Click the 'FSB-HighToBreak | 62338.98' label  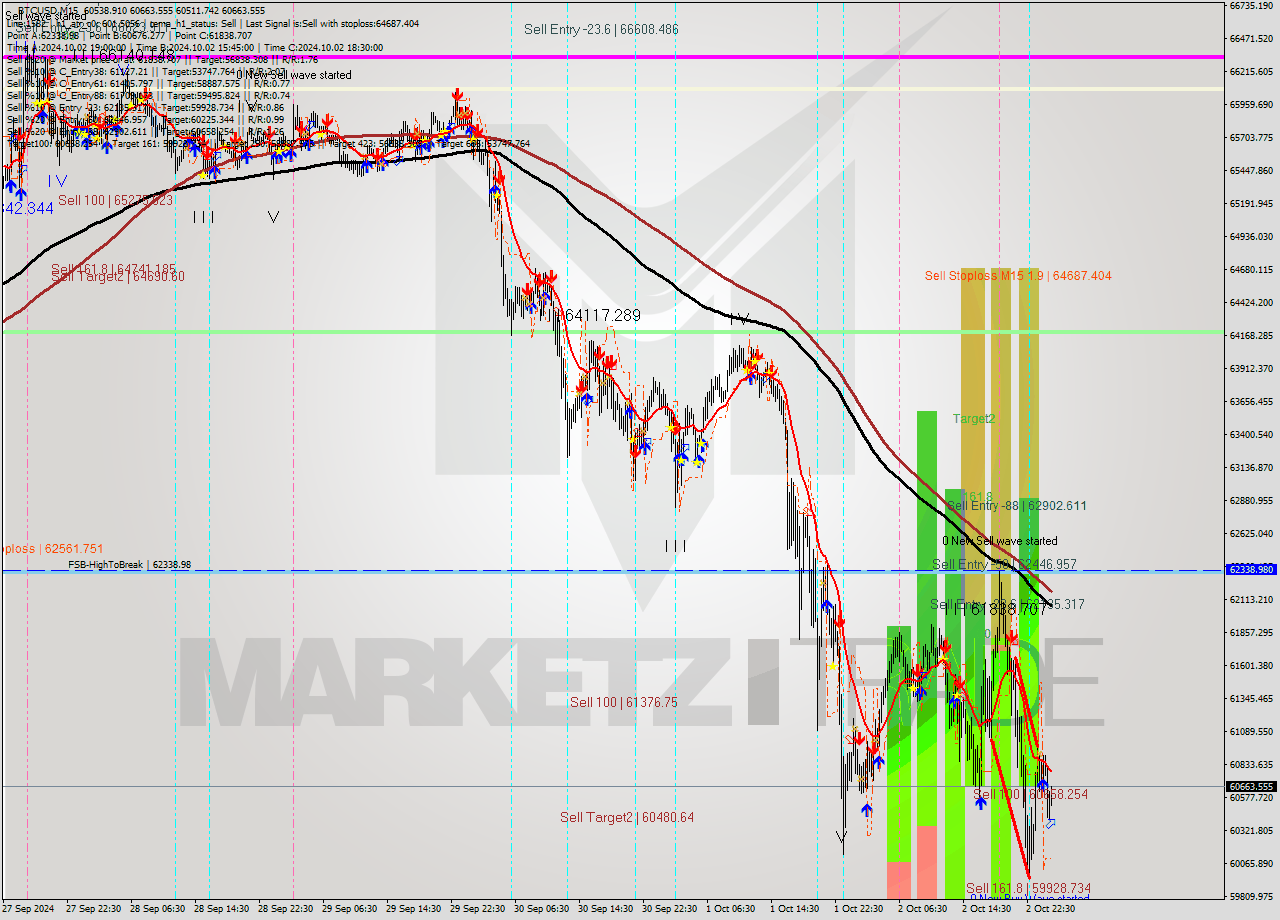129,565
